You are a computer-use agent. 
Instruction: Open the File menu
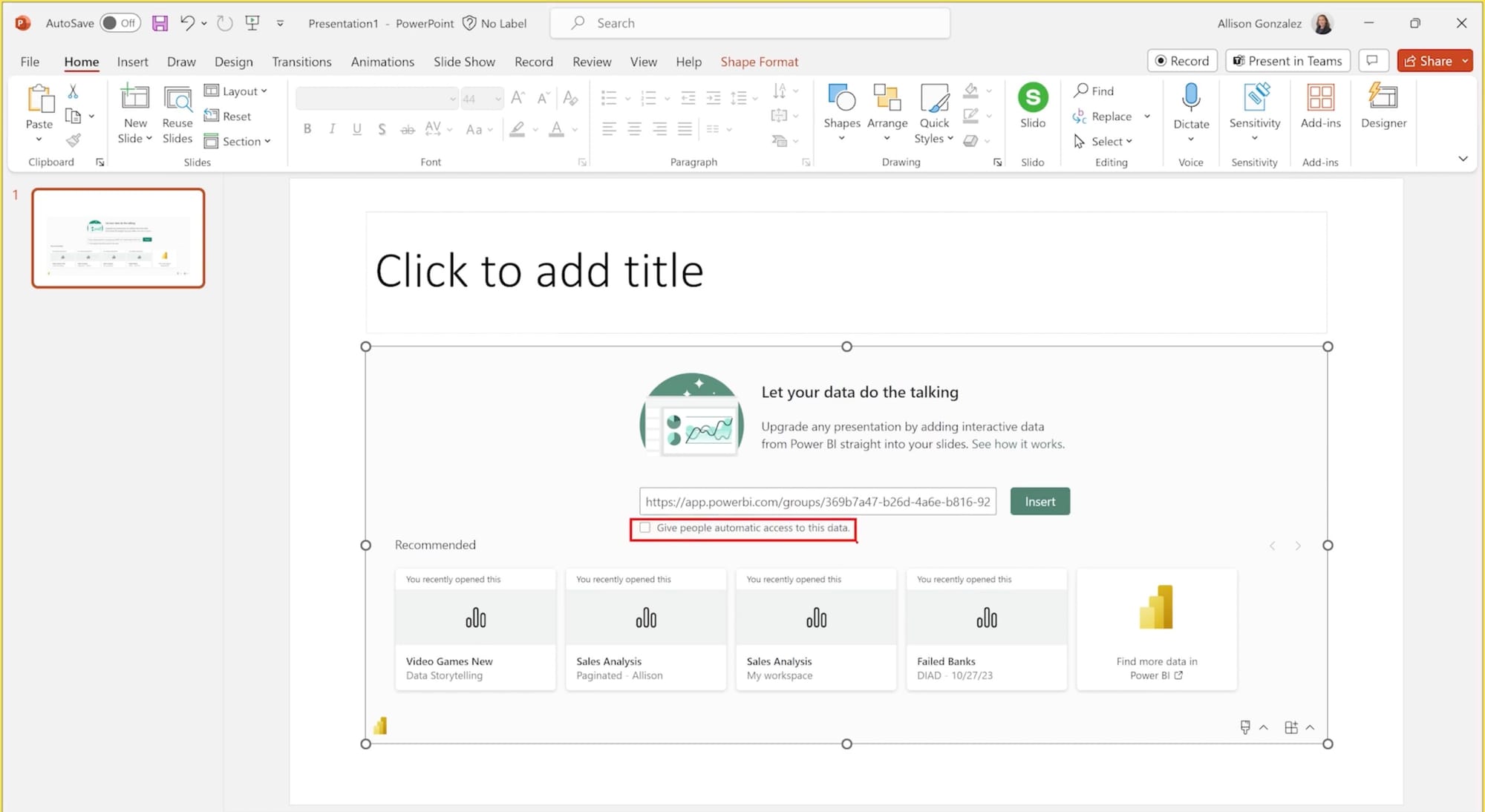(30, 62)
